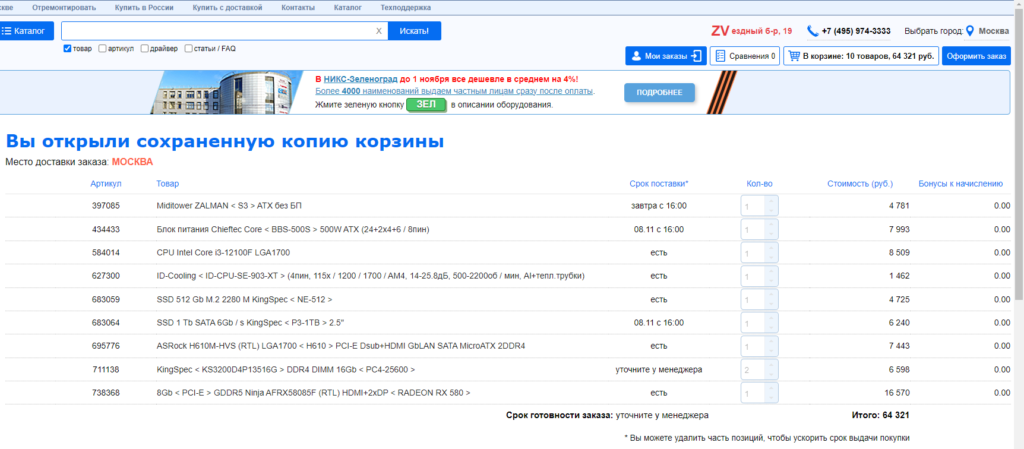The image size is (1024, 449).
Task: Click article number 397085
Action: 106,206
